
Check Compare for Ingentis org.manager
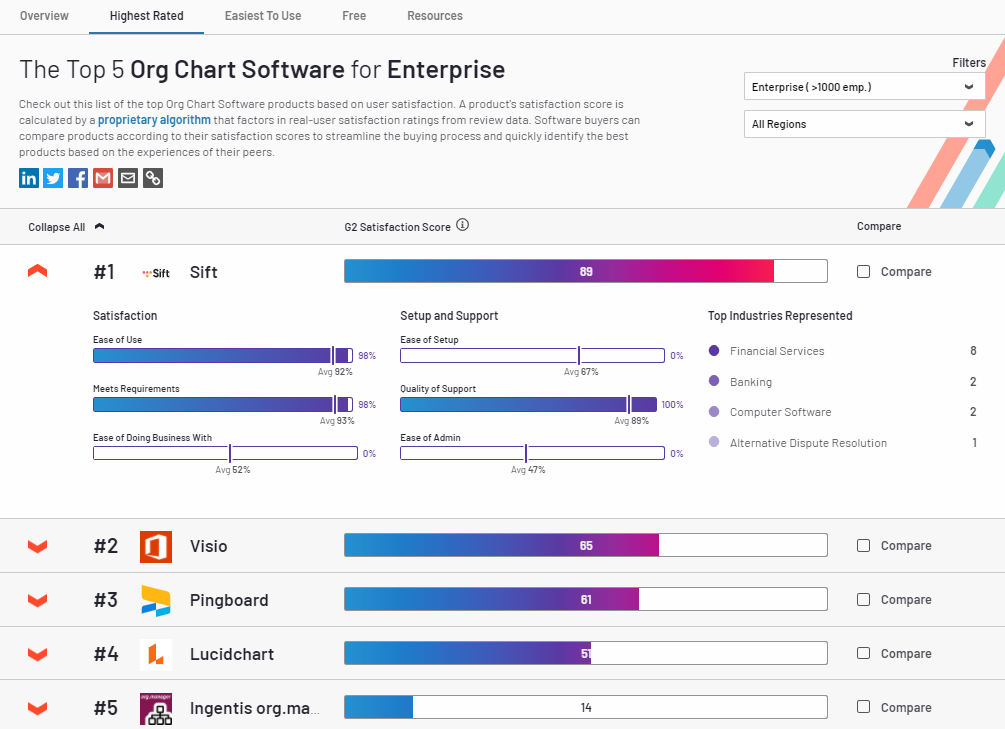[863, 707]
